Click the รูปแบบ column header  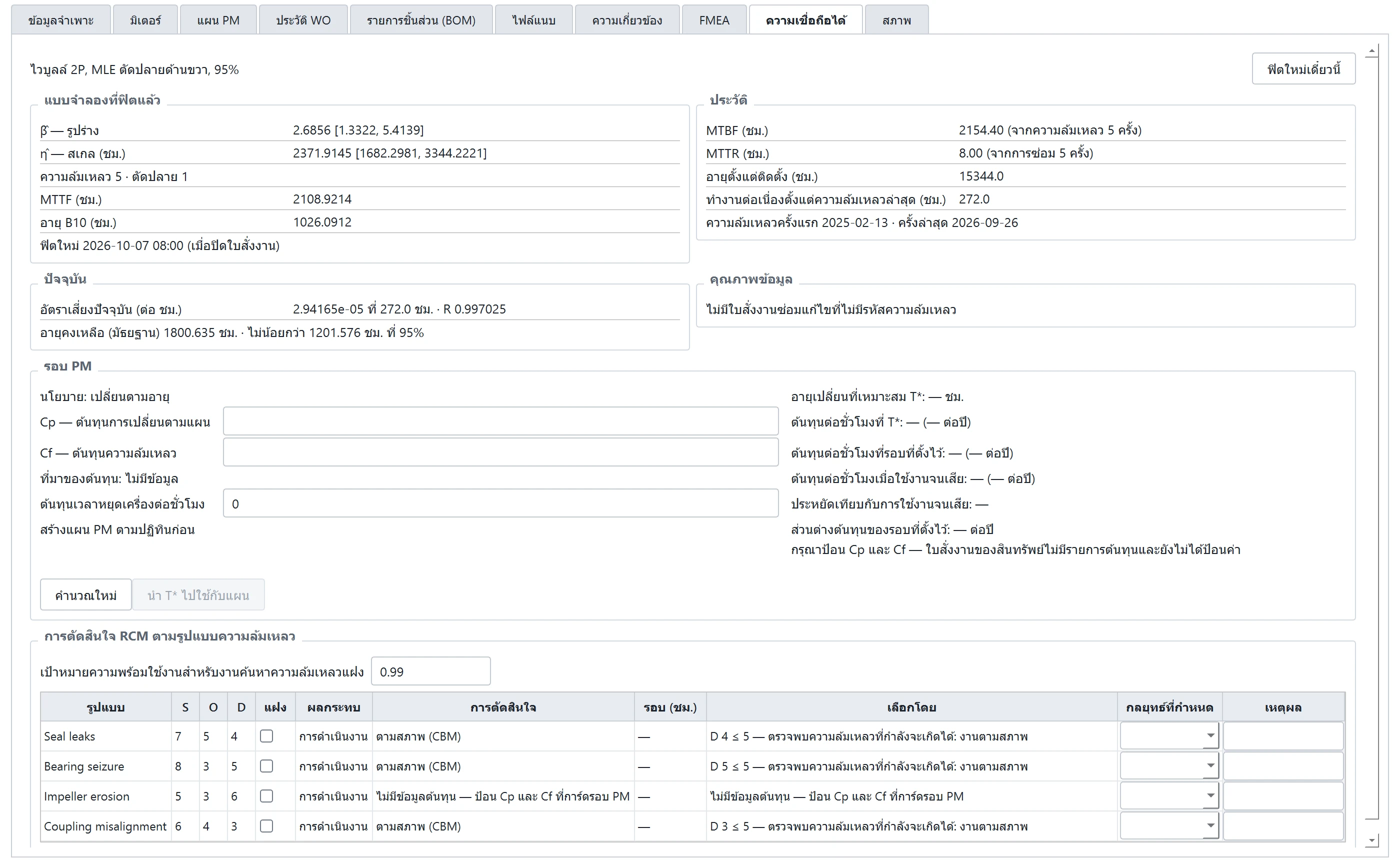coord(105,706)
